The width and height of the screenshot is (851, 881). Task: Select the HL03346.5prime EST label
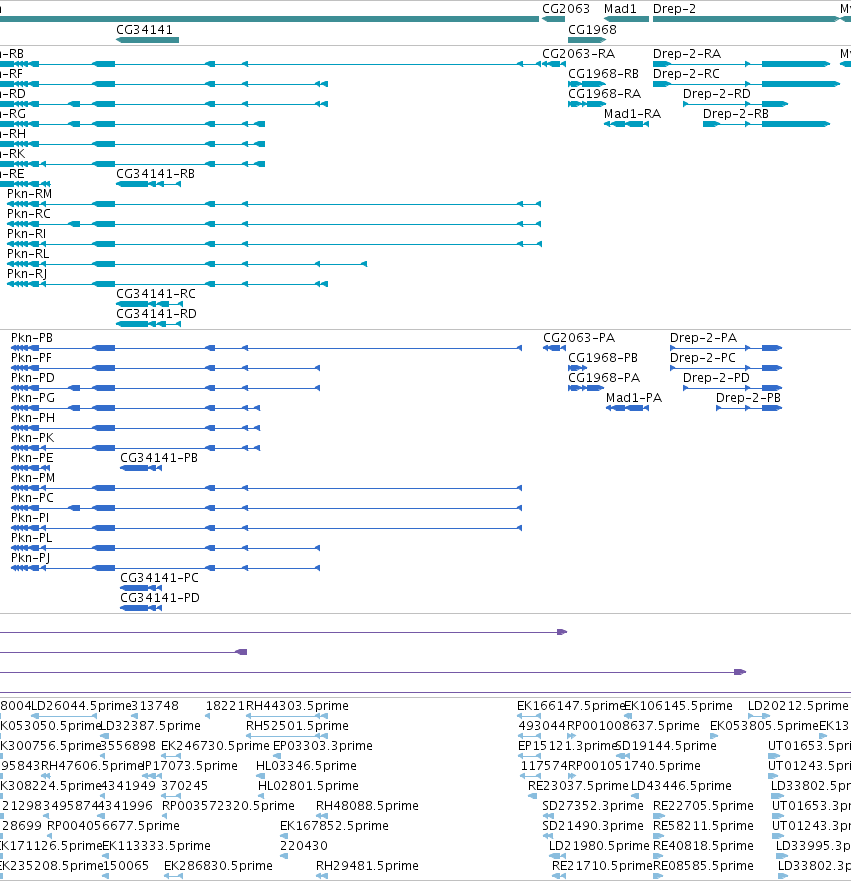(x=306, y=766)
